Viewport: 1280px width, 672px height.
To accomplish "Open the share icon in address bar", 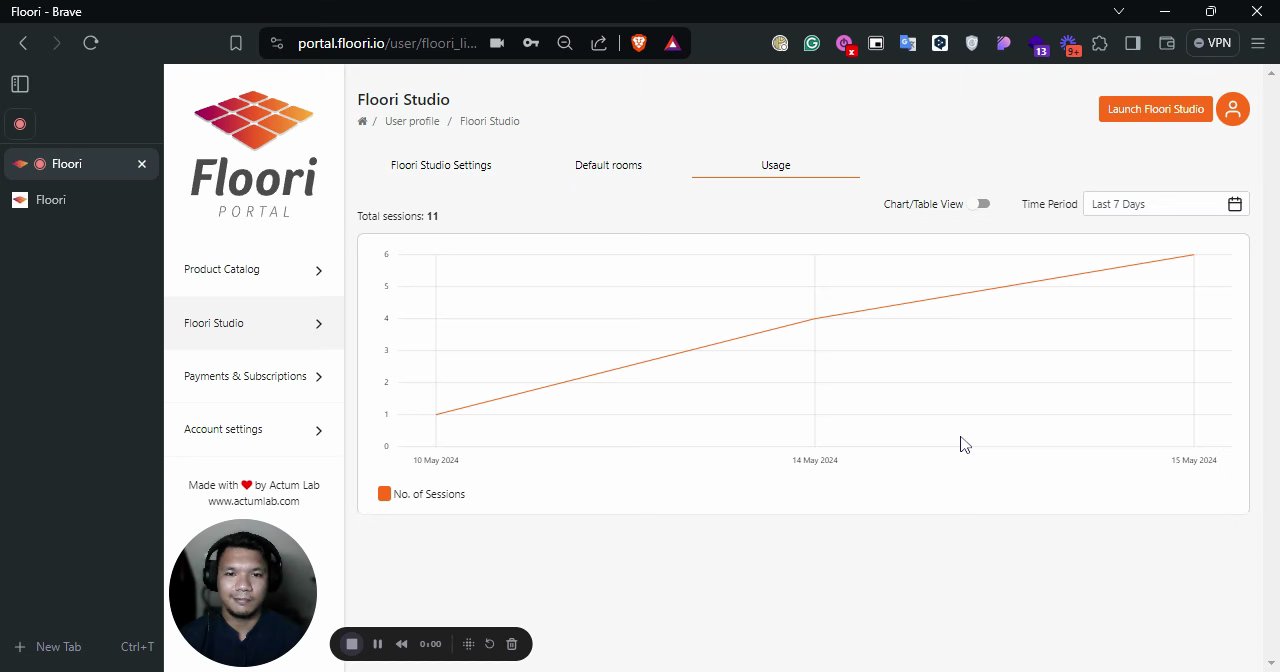I will coord(599,43).
